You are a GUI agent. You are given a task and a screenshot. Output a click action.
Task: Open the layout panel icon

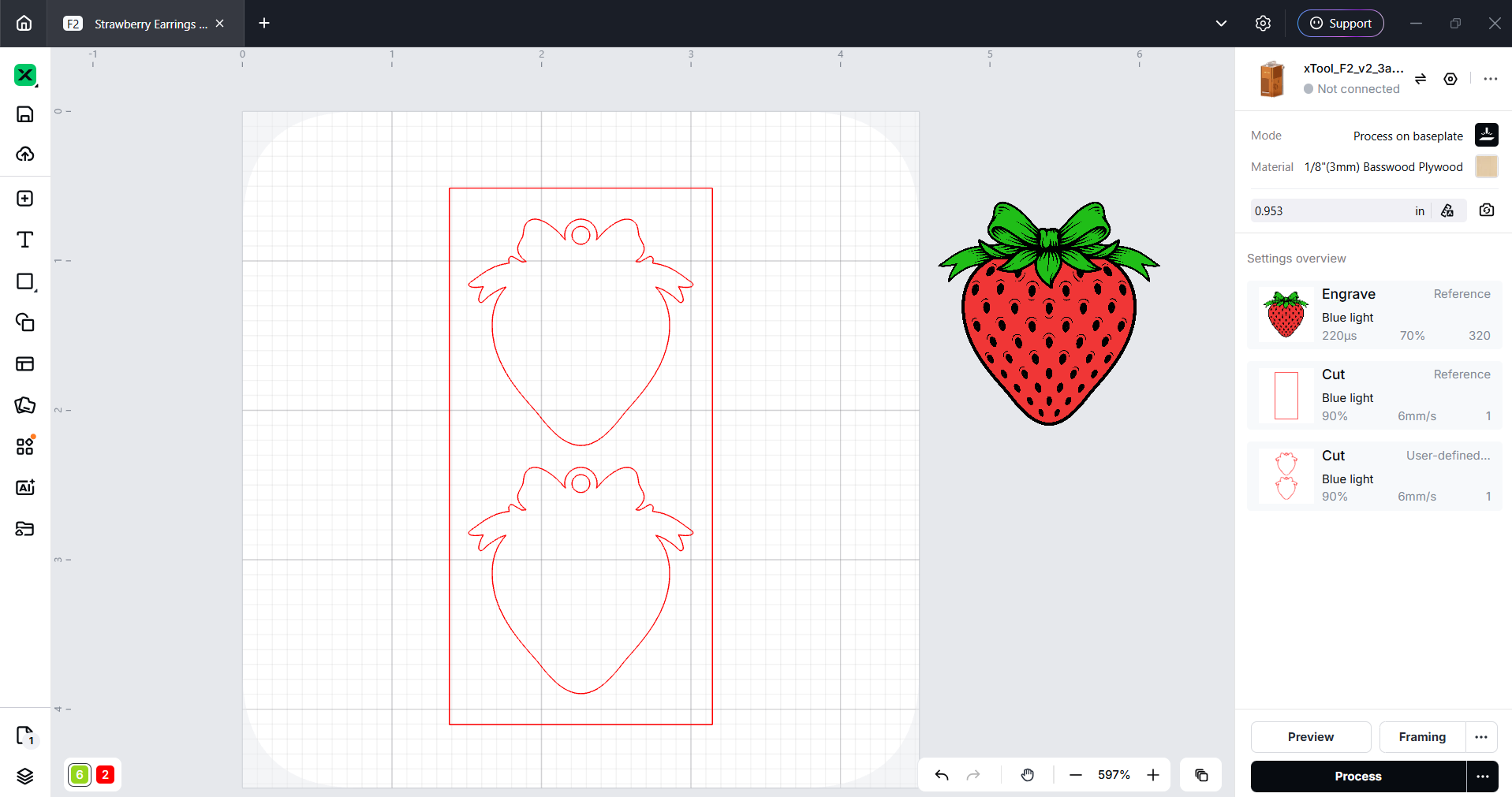point(25,363)
